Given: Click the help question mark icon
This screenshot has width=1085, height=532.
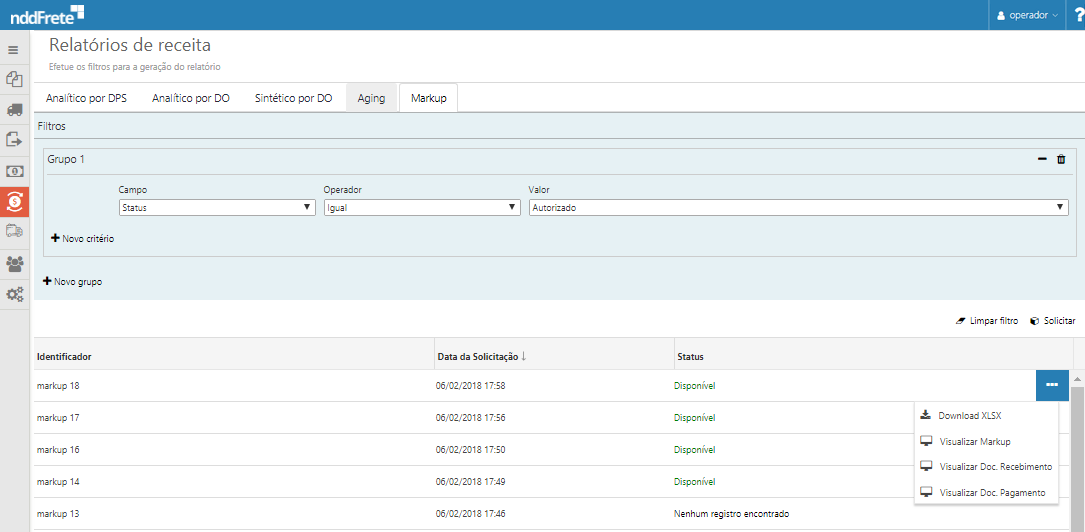Looking at the screenshot, I should tap(1078, 15).
